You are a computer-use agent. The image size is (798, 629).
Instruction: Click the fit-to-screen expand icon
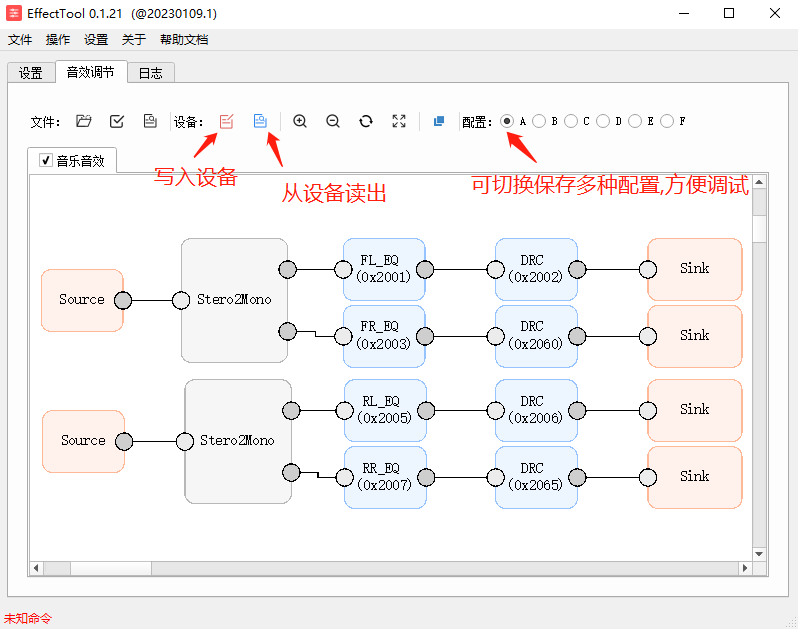click(x=399, y=121)
